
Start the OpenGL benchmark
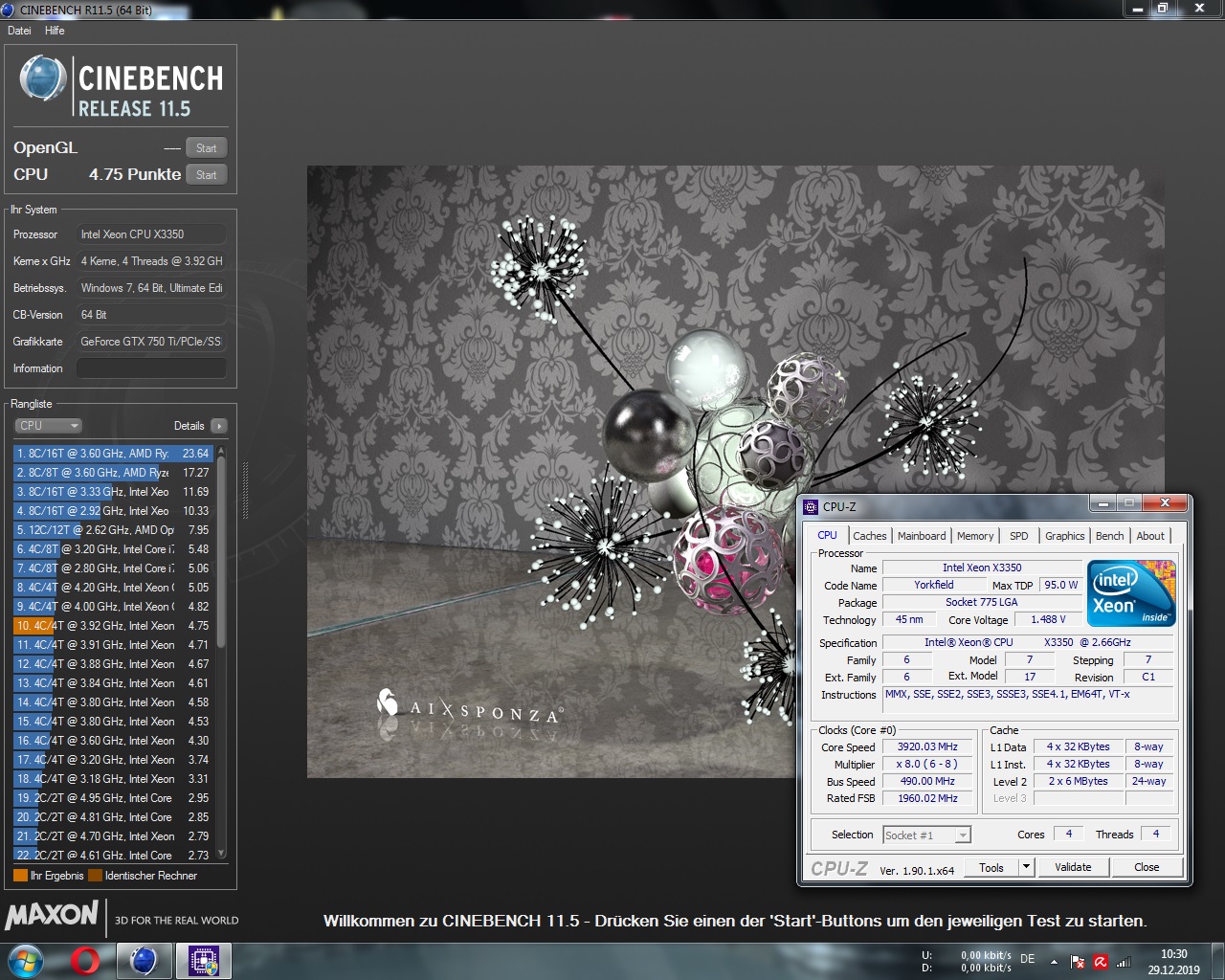(x=206, y=147)
